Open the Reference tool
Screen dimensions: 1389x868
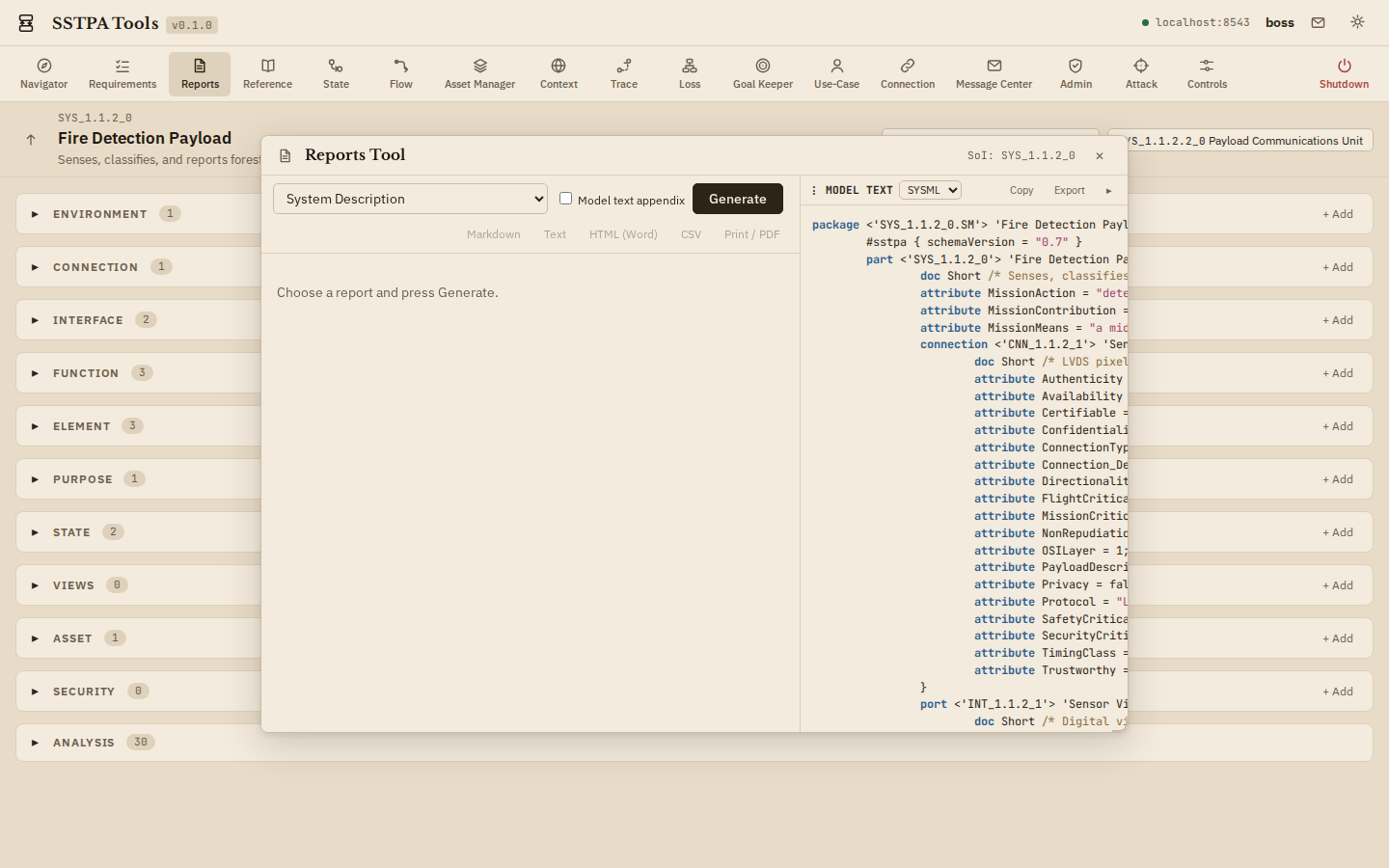pos(267,74)
